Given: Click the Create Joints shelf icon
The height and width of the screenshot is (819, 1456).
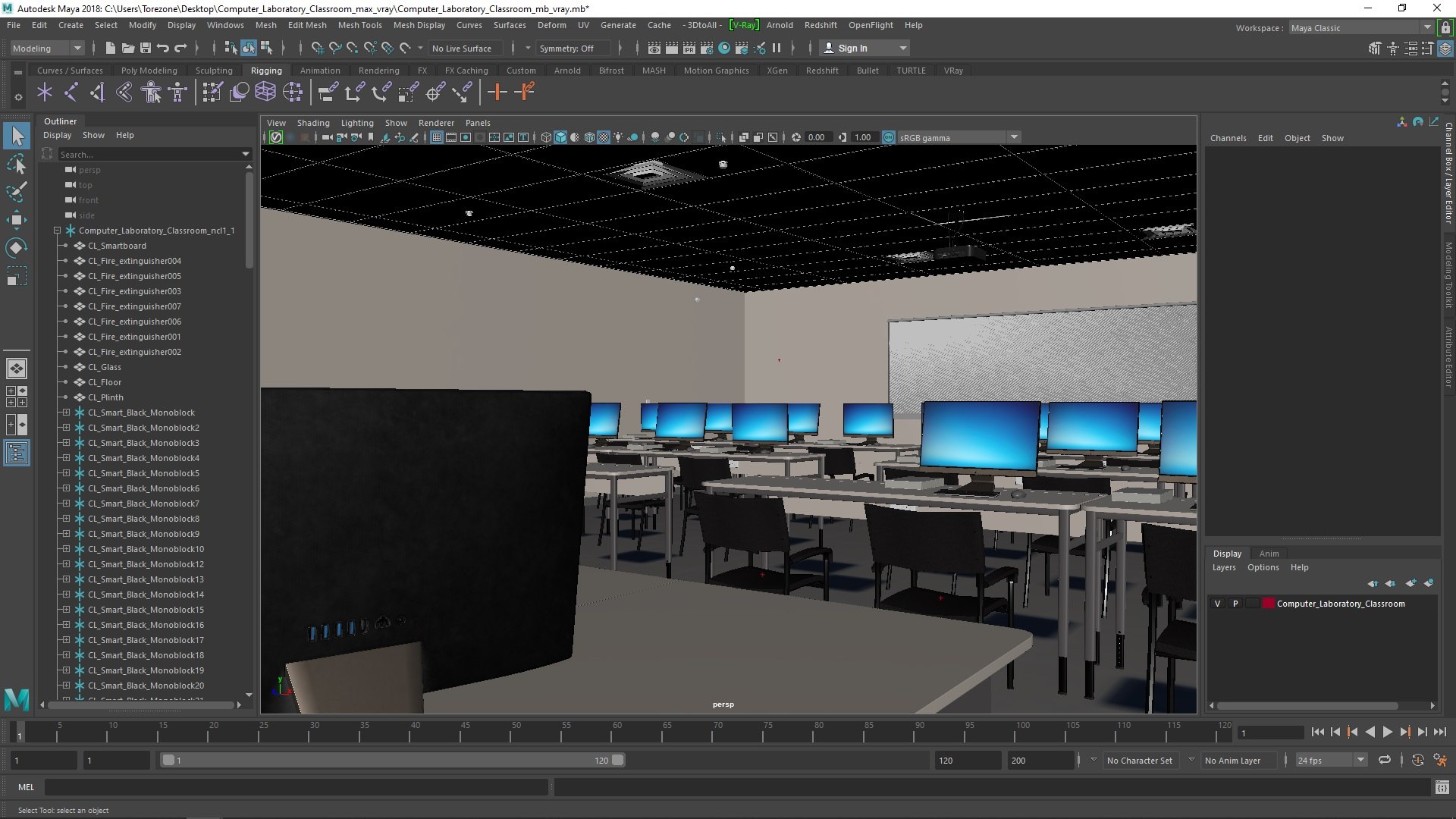Looking at the screenshot, I should (x=71, y=93).
